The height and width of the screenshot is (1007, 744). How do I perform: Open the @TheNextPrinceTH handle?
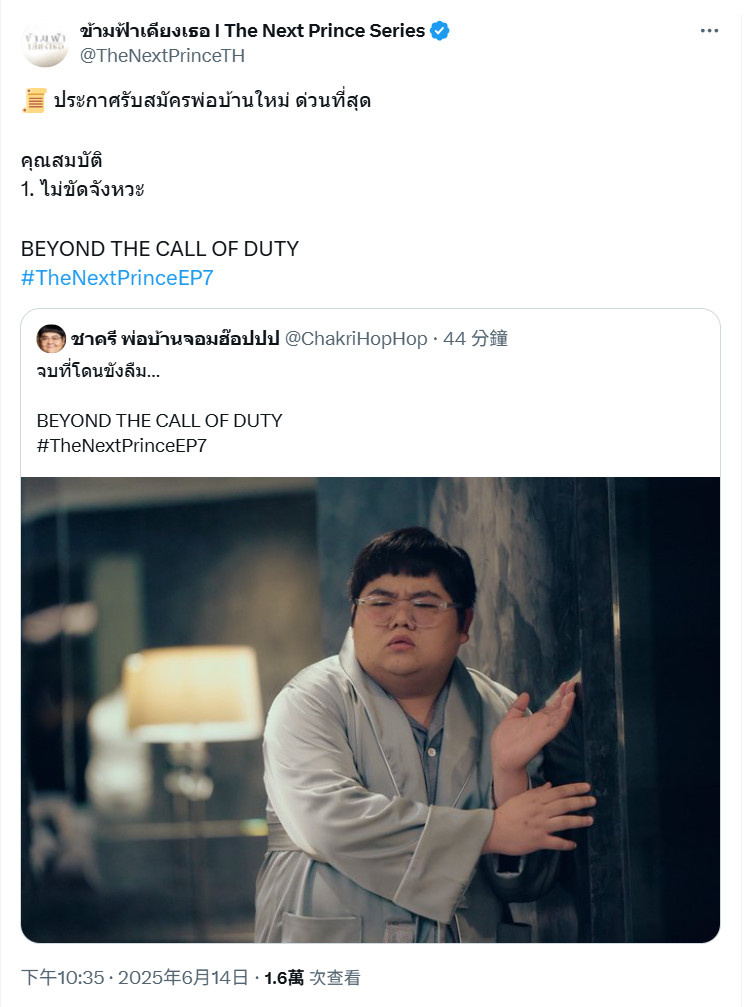162,56
